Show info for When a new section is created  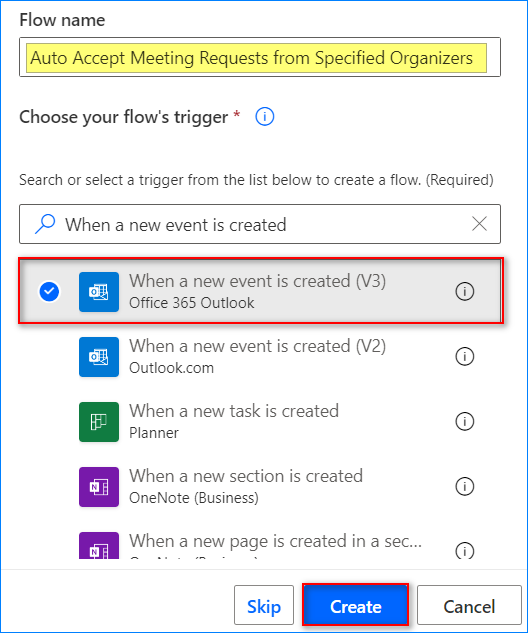click(465, 486)
